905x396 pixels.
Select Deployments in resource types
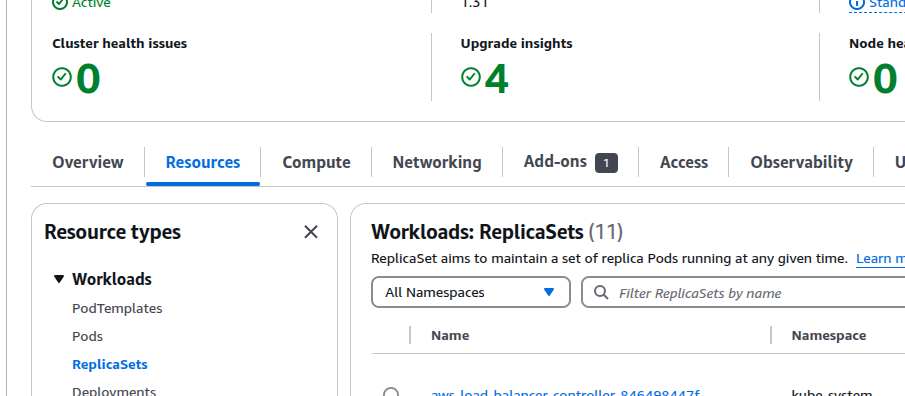114,391
